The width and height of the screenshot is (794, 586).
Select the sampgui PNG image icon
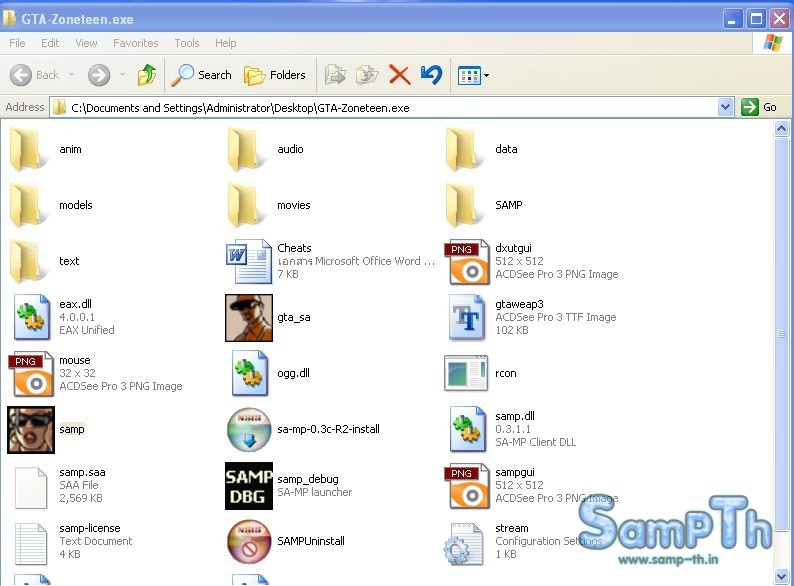click(x=467, y=486)
